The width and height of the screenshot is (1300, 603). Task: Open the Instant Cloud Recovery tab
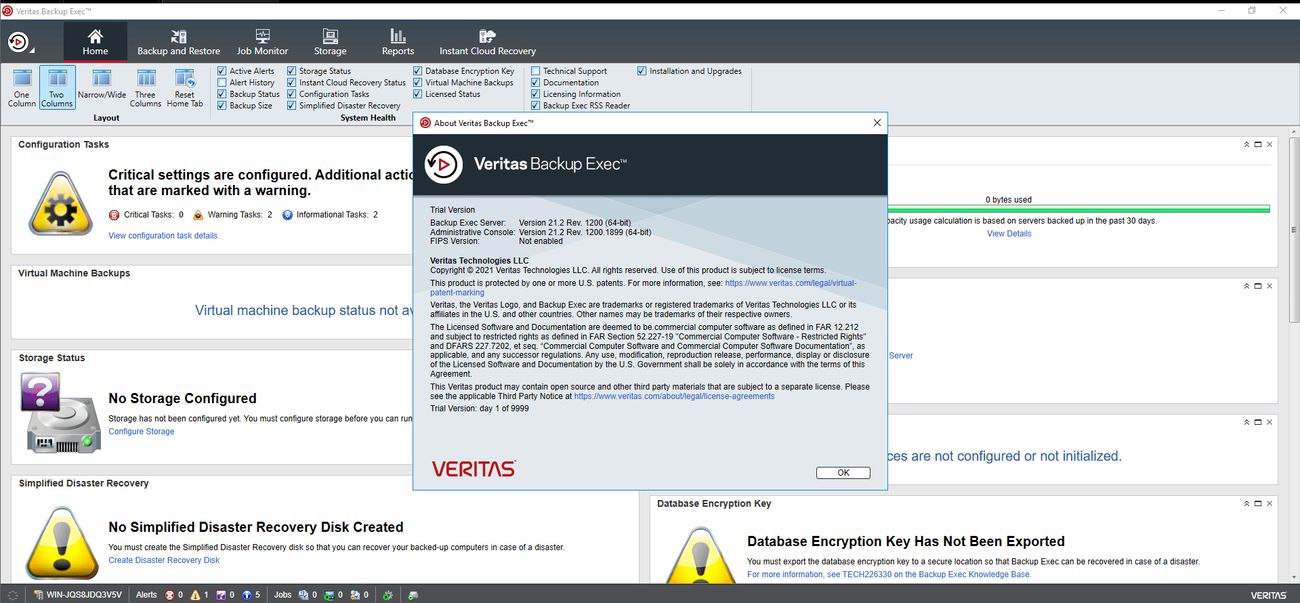[488, 42]
